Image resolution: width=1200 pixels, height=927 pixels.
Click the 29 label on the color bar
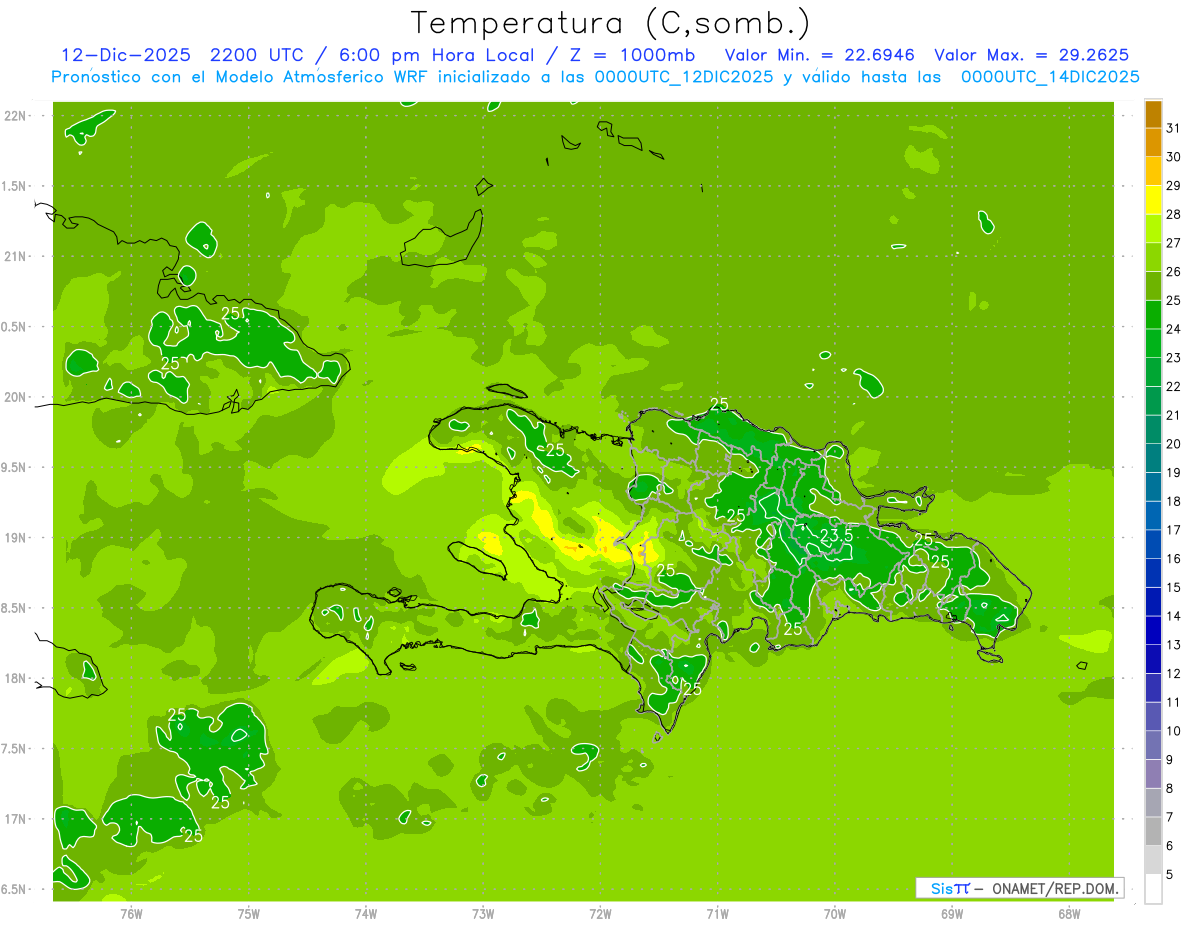(1173, 186)
